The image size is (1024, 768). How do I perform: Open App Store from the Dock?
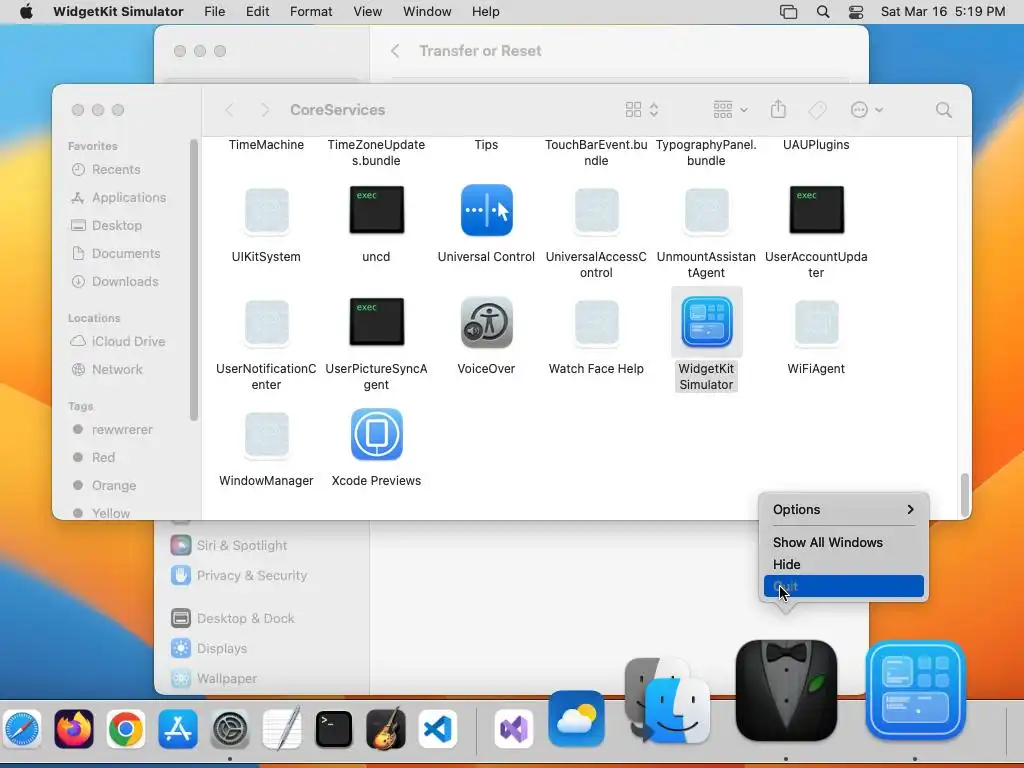pyautogui.click(x=178, y=729)
